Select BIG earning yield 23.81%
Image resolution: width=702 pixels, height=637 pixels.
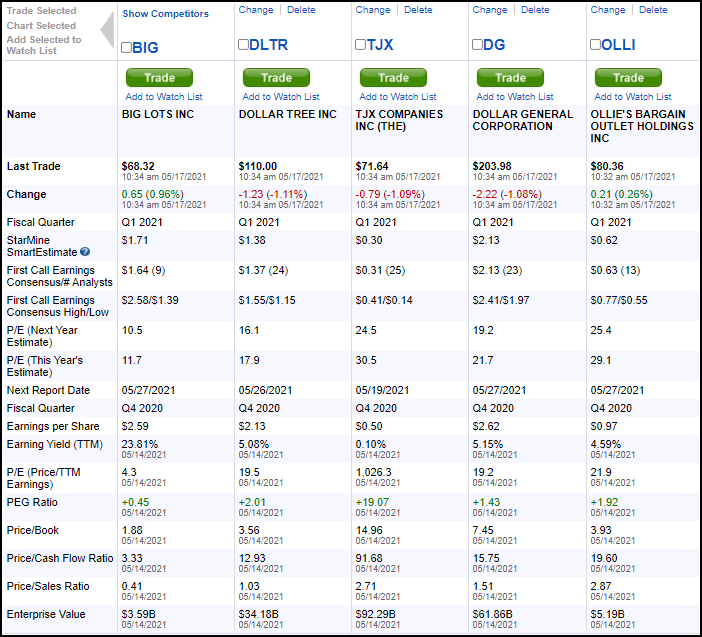140,444
